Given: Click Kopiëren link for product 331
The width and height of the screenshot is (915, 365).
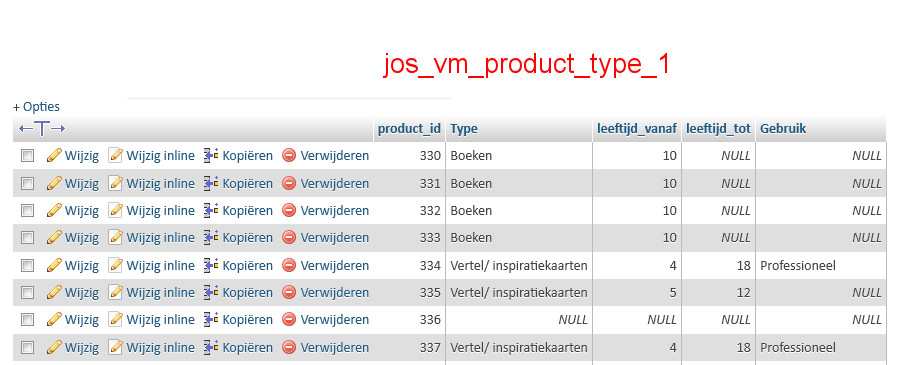Looking at the screenshot, I should (x=247, y=183).
